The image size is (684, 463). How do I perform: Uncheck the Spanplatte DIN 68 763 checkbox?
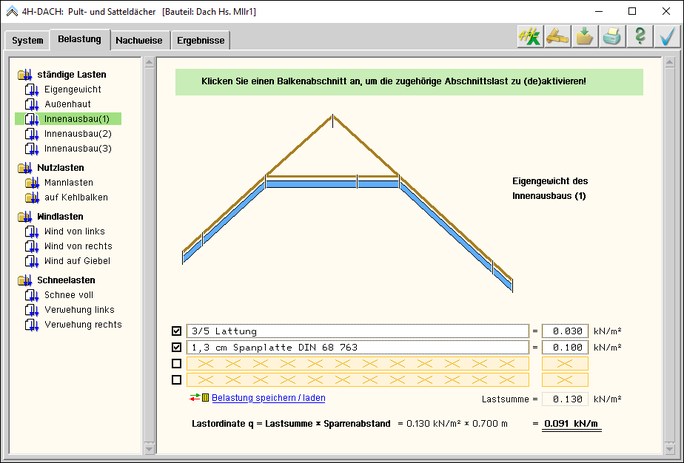pos(177,347)
